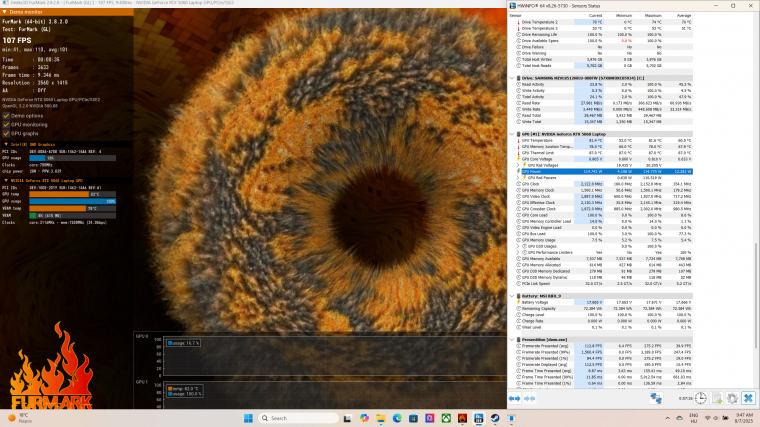760x427 pixels.
Task: Click the Current column header
Action: coord(595,16)
